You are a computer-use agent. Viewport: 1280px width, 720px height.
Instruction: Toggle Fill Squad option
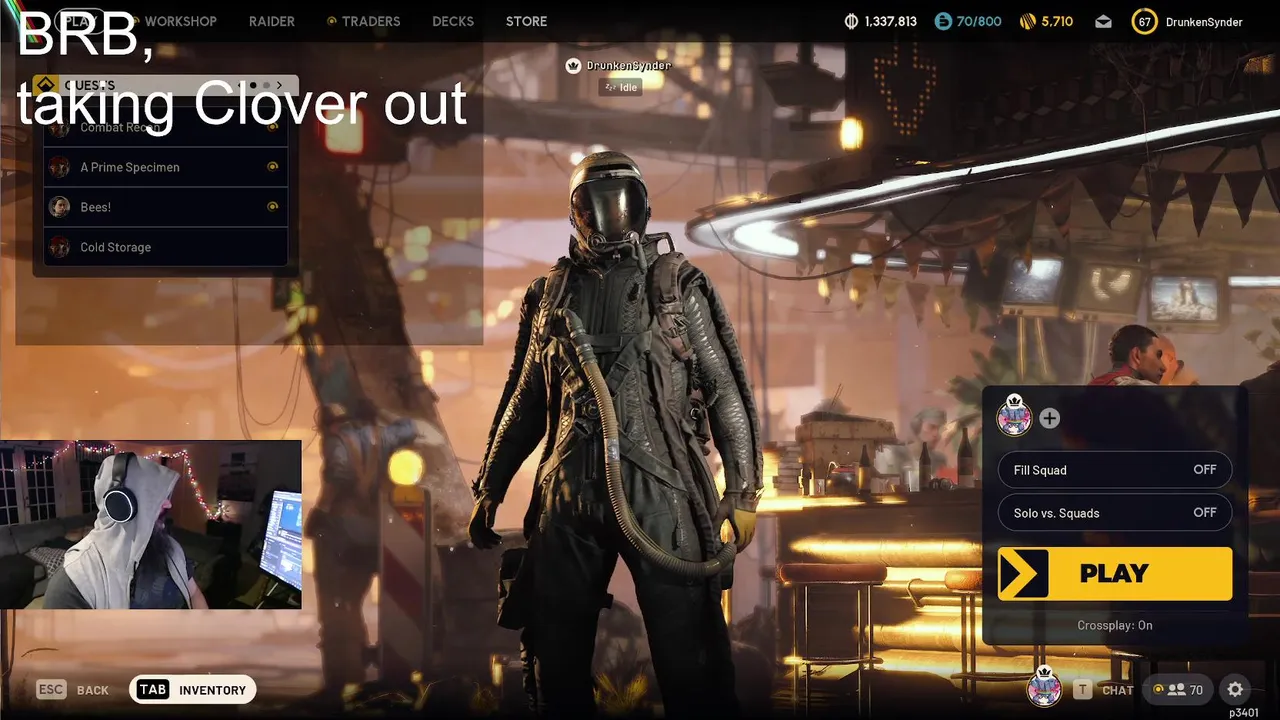[1115, 470]
